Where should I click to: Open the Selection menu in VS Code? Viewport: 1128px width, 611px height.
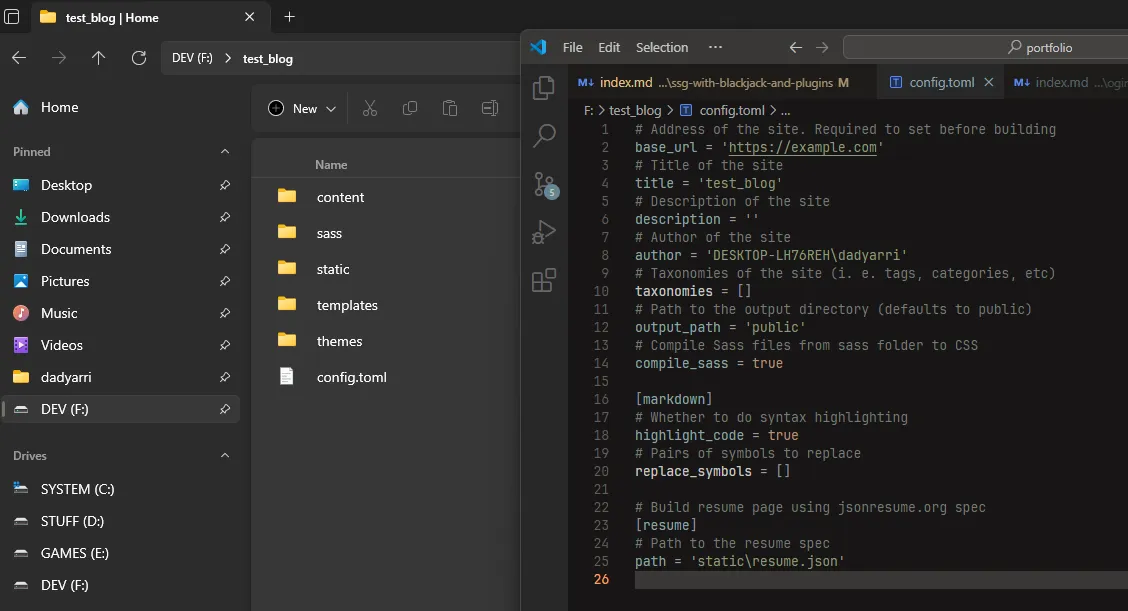pyautogui.click(x=662, y=47)
